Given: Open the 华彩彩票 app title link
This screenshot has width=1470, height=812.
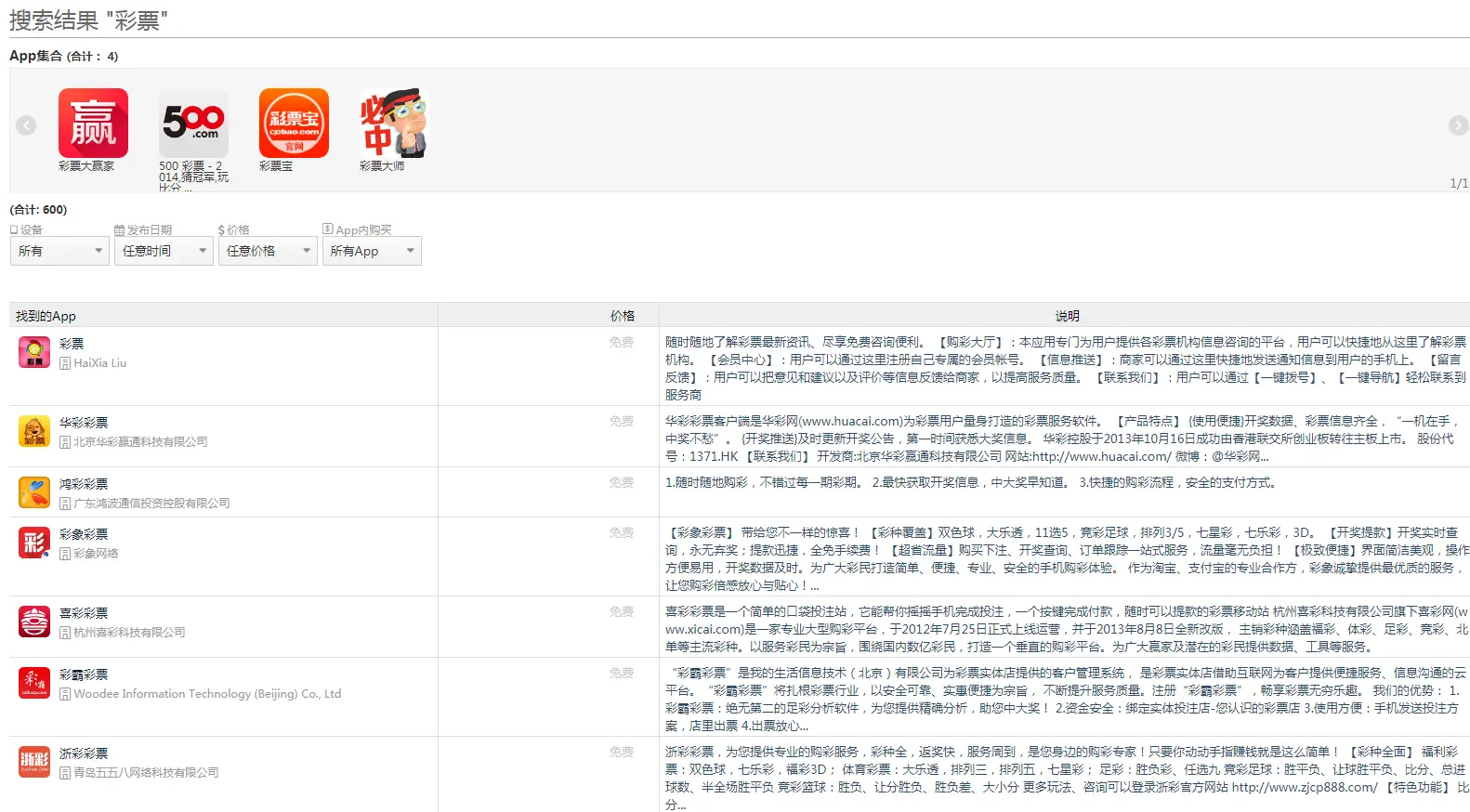Looking at the screenshot, I should pyautogui.click(x=84, y=423).
